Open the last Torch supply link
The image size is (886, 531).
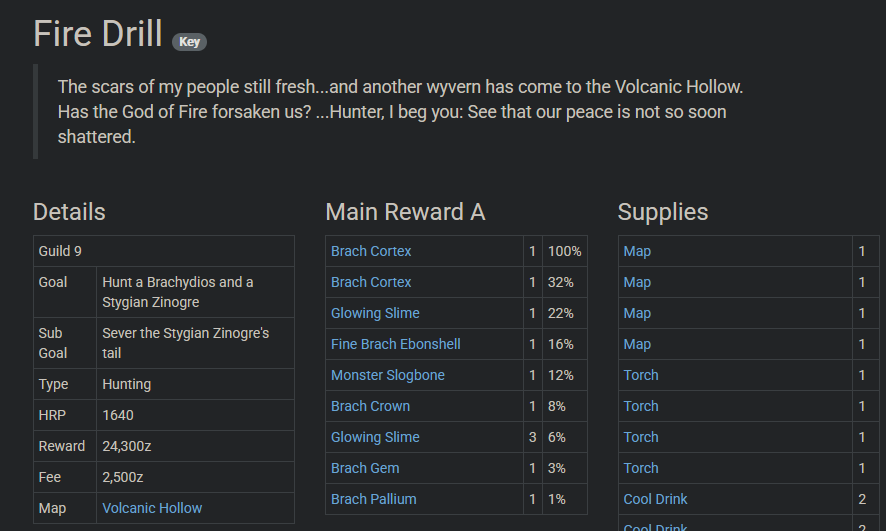point(641,468)
